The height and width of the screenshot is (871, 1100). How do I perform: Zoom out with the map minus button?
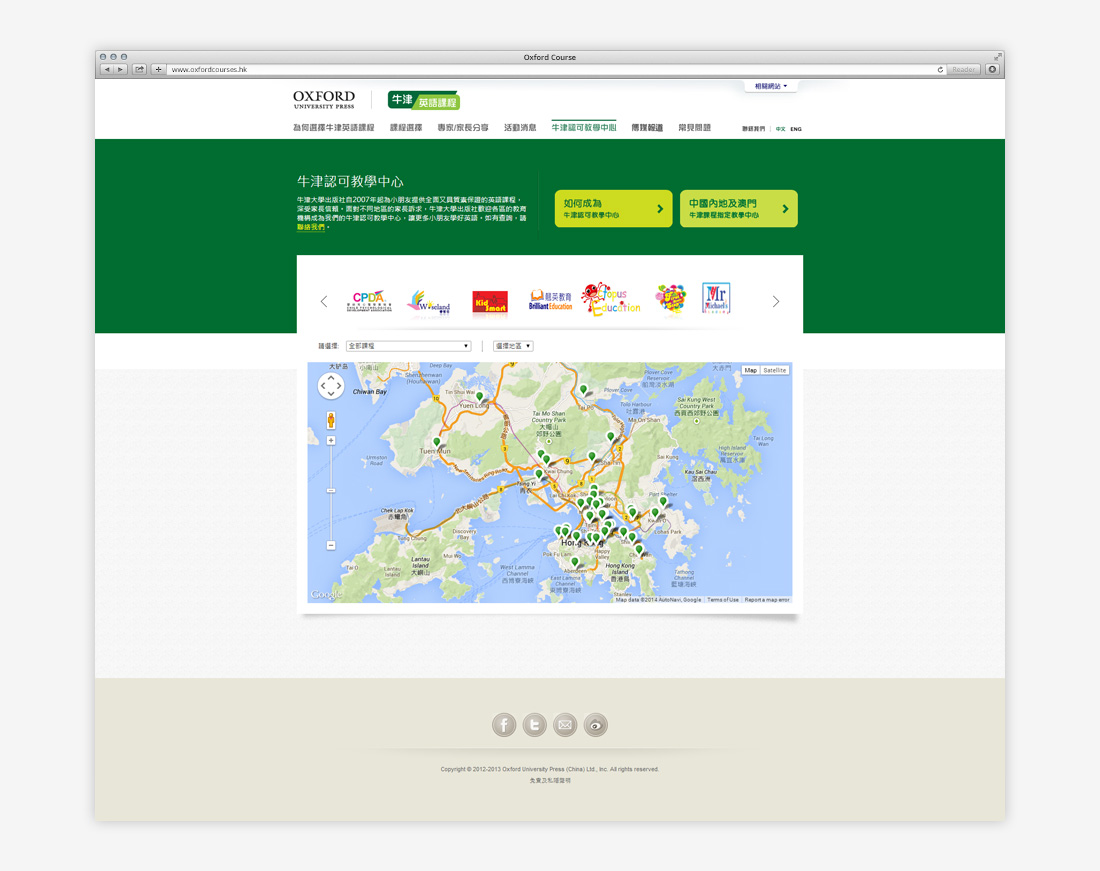click(331, 545)
